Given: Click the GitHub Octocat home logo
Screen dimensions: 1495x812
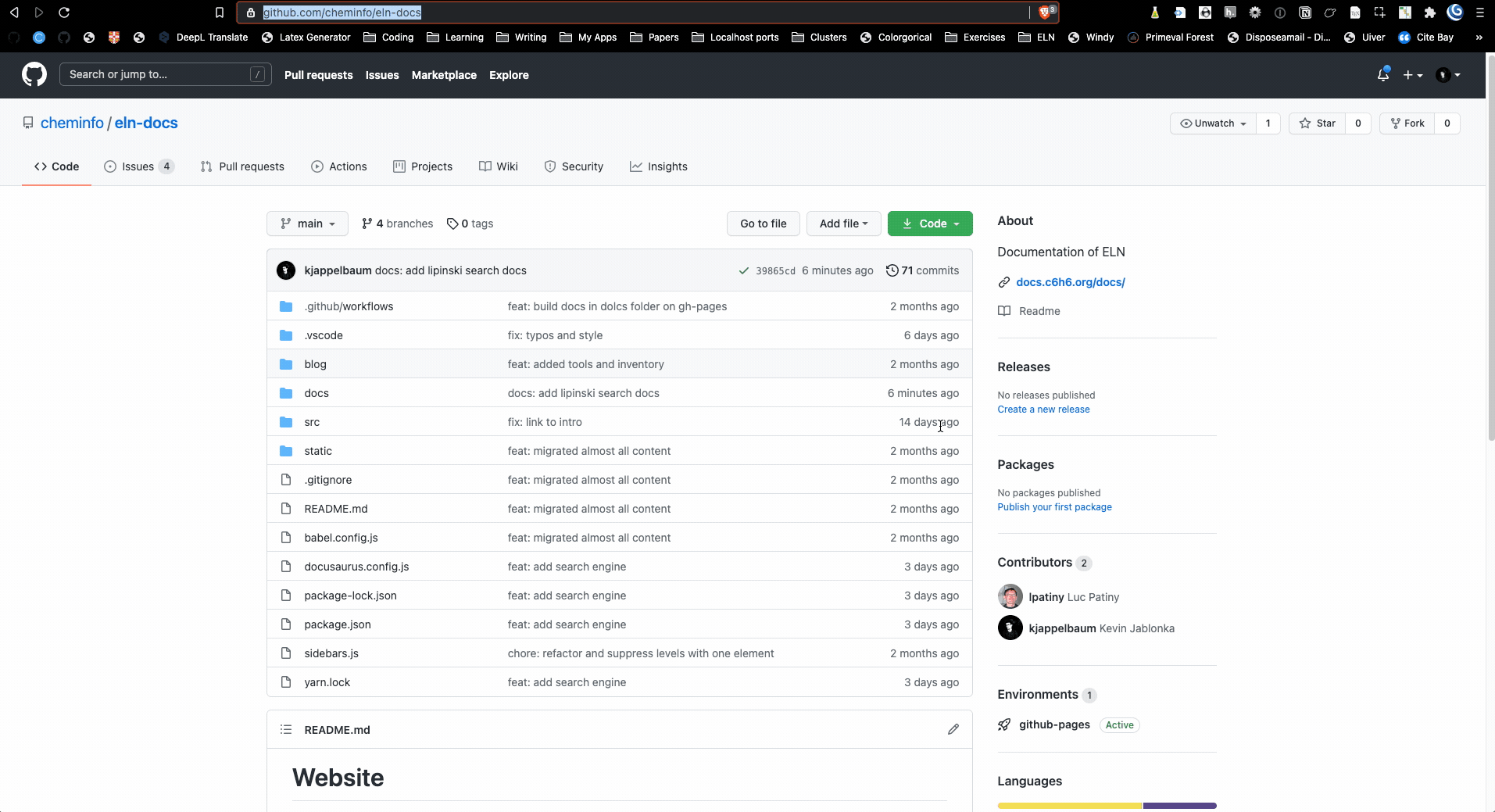Looking at the screenshot, I should point(34,75).
